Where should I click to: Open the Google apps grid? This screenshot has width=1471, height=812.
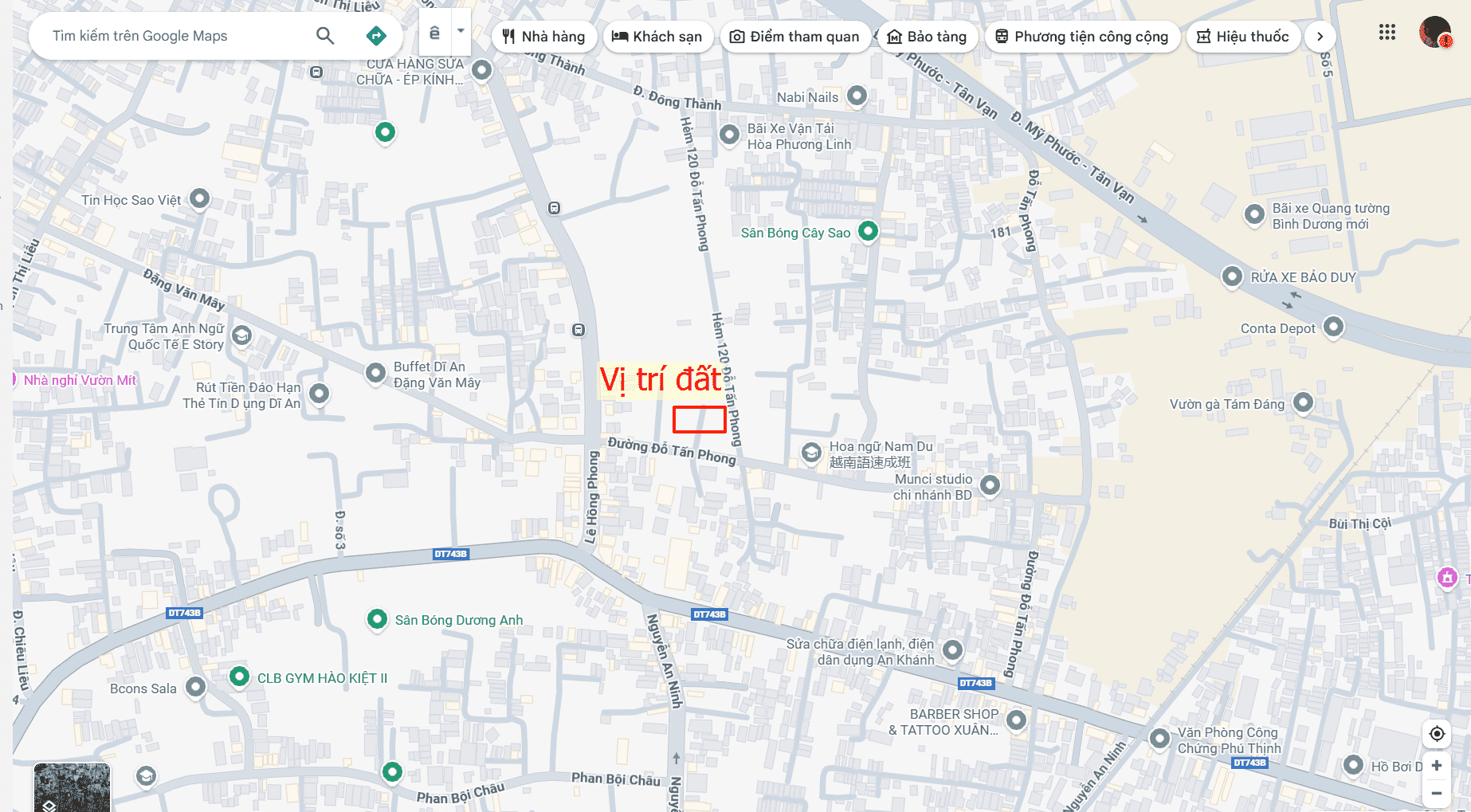click(1387, 32)
